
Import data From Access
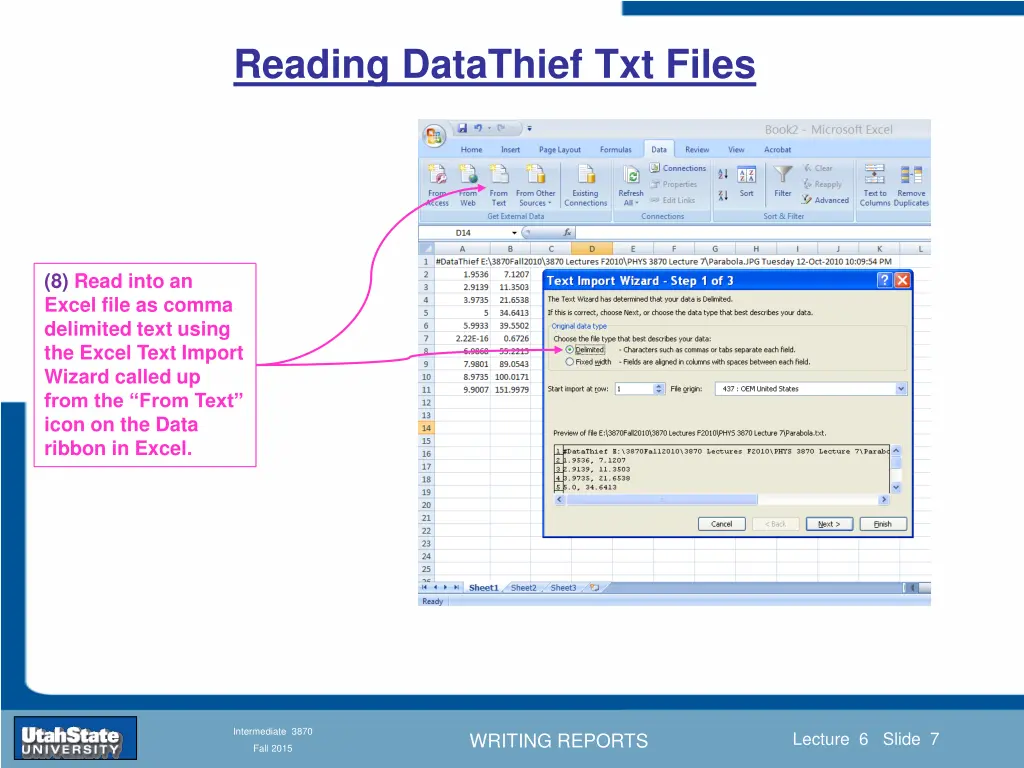coord(438,185)
